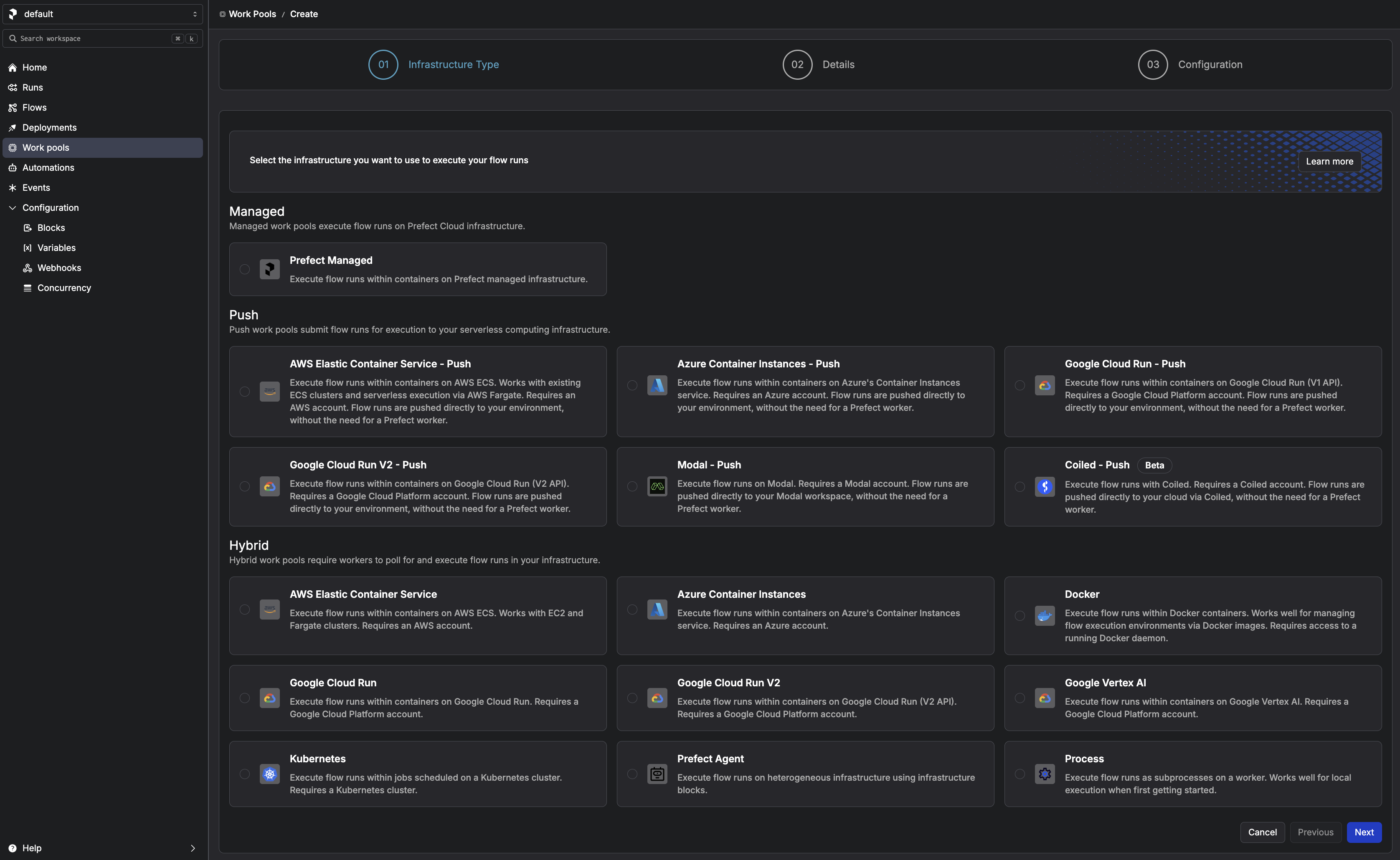Click the Variables icon in sidebar
Image resolution: width=1400 pixels, height=860 pixels.
[27, 248]
